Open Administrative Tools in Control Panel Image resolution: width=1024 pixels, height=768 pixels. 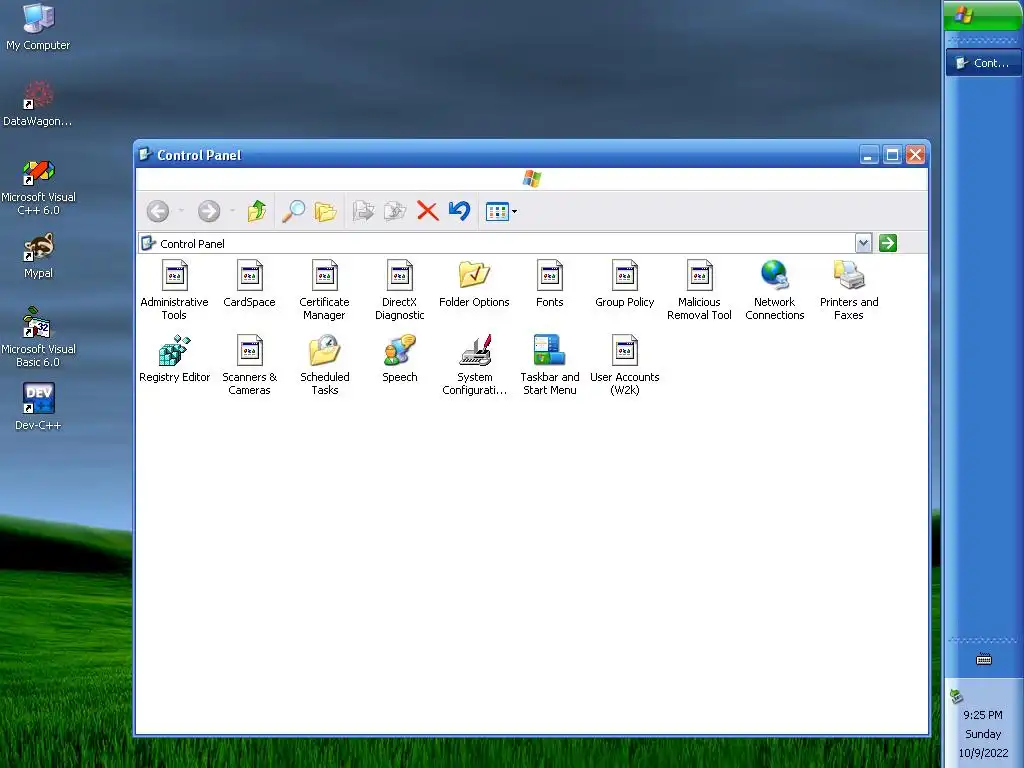(174, 290)
